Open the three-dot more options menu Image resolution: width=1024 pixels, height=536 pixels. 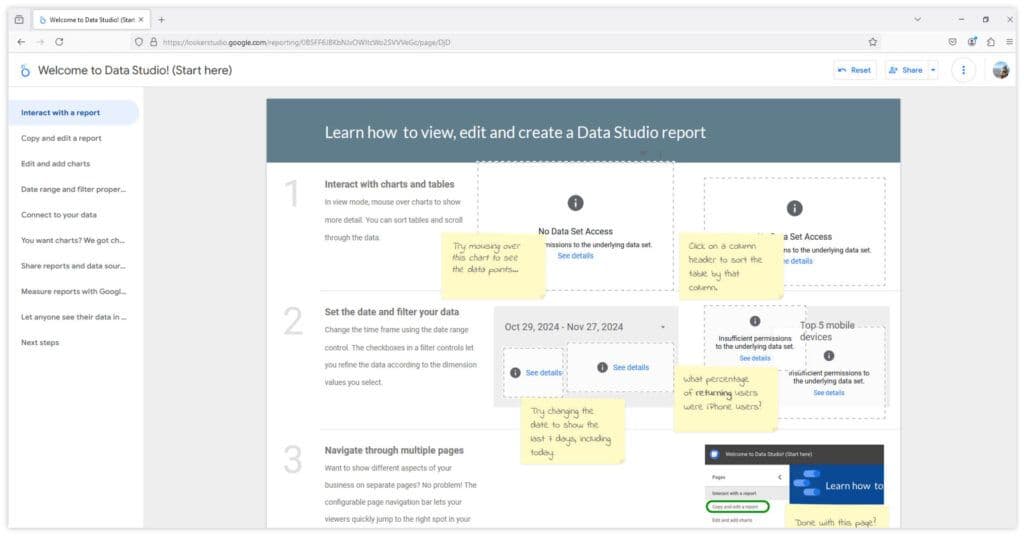tap(963, 70)
